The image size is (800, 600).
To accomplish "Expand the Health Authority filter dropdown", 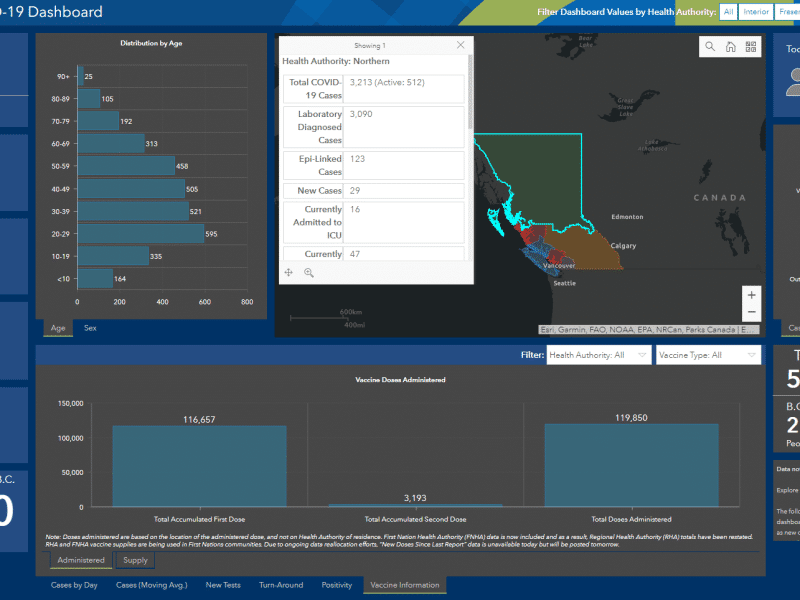I will tap(598, 355).
